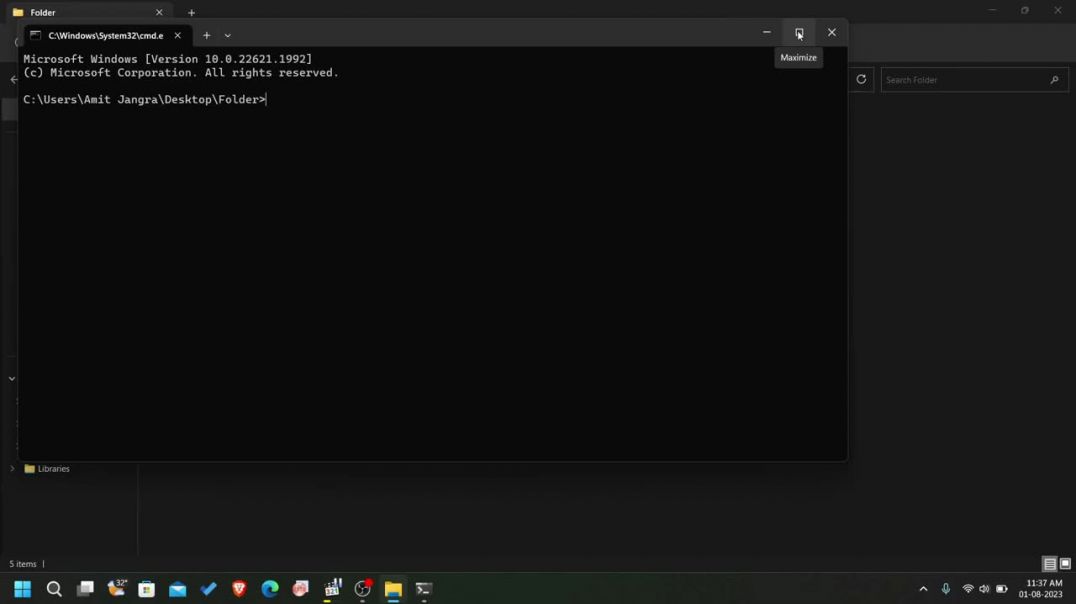Switch File Explorer to large icons view

[x=1065, y=564]
